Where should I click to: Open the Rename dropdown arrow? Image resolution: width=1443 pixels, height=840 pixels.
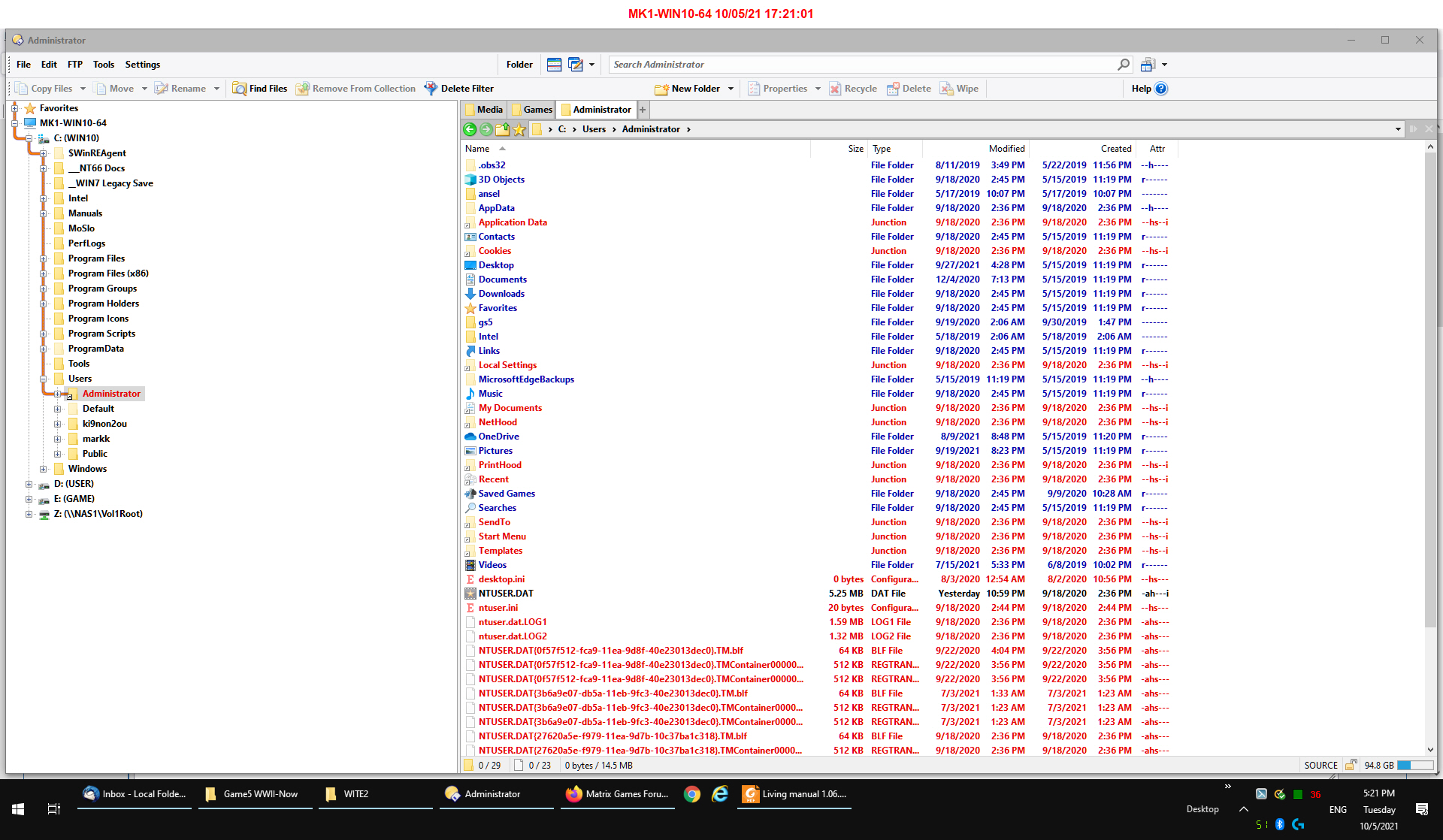(216, 89)
